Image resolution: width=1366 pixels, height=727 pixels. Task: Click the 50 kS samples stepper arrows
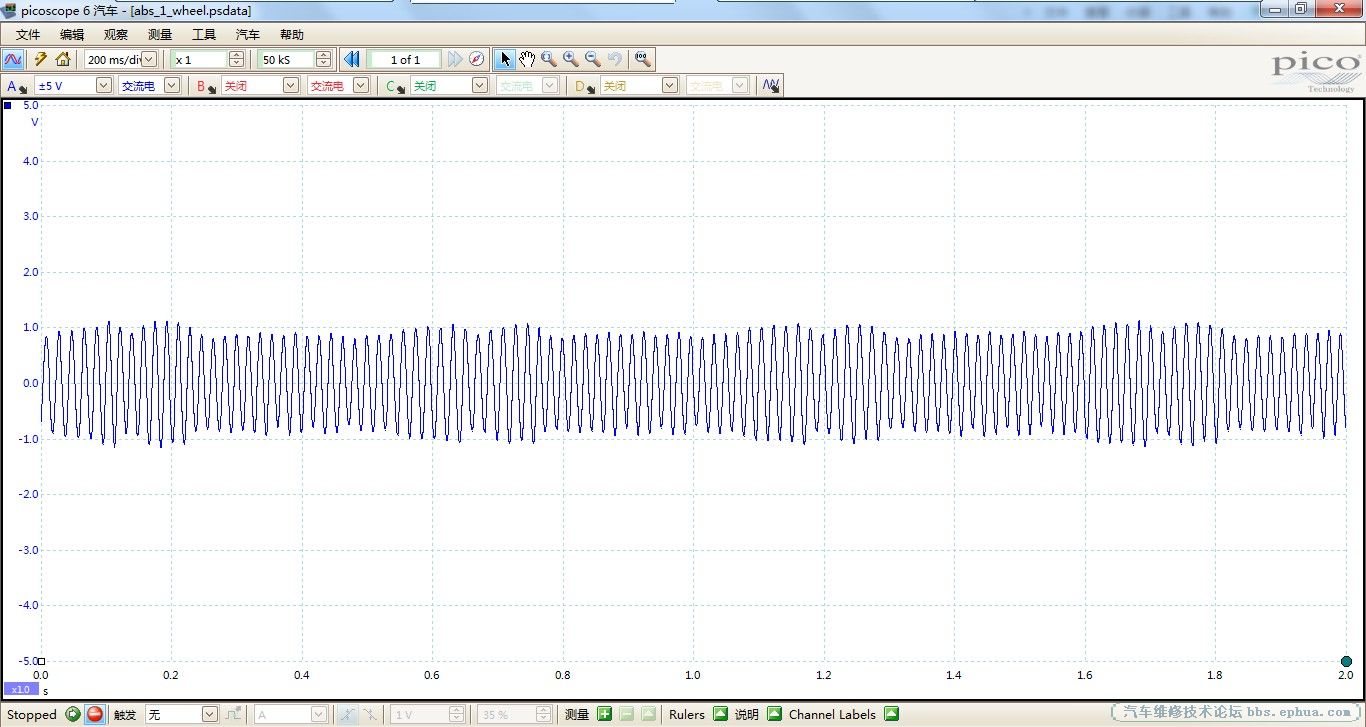pos(323,60)
